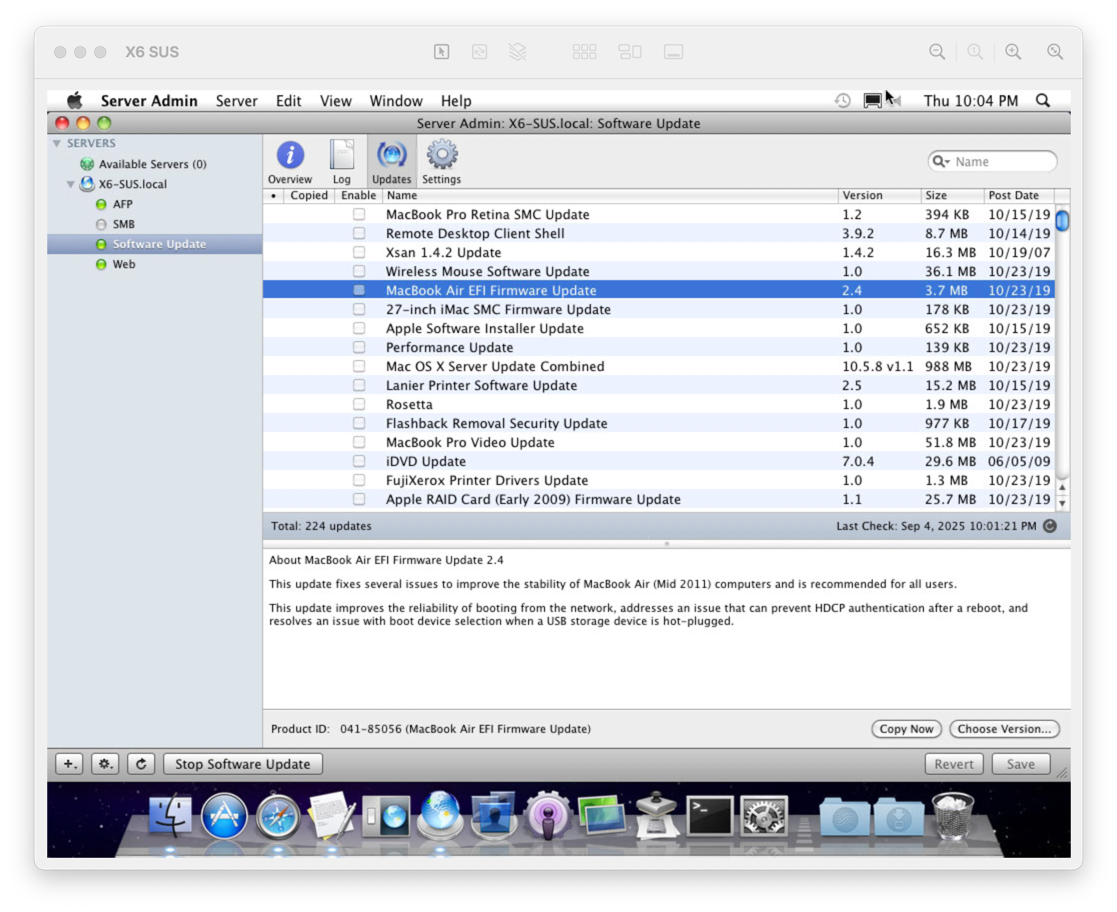Select Software Update in the sidebar

[155, 244]
